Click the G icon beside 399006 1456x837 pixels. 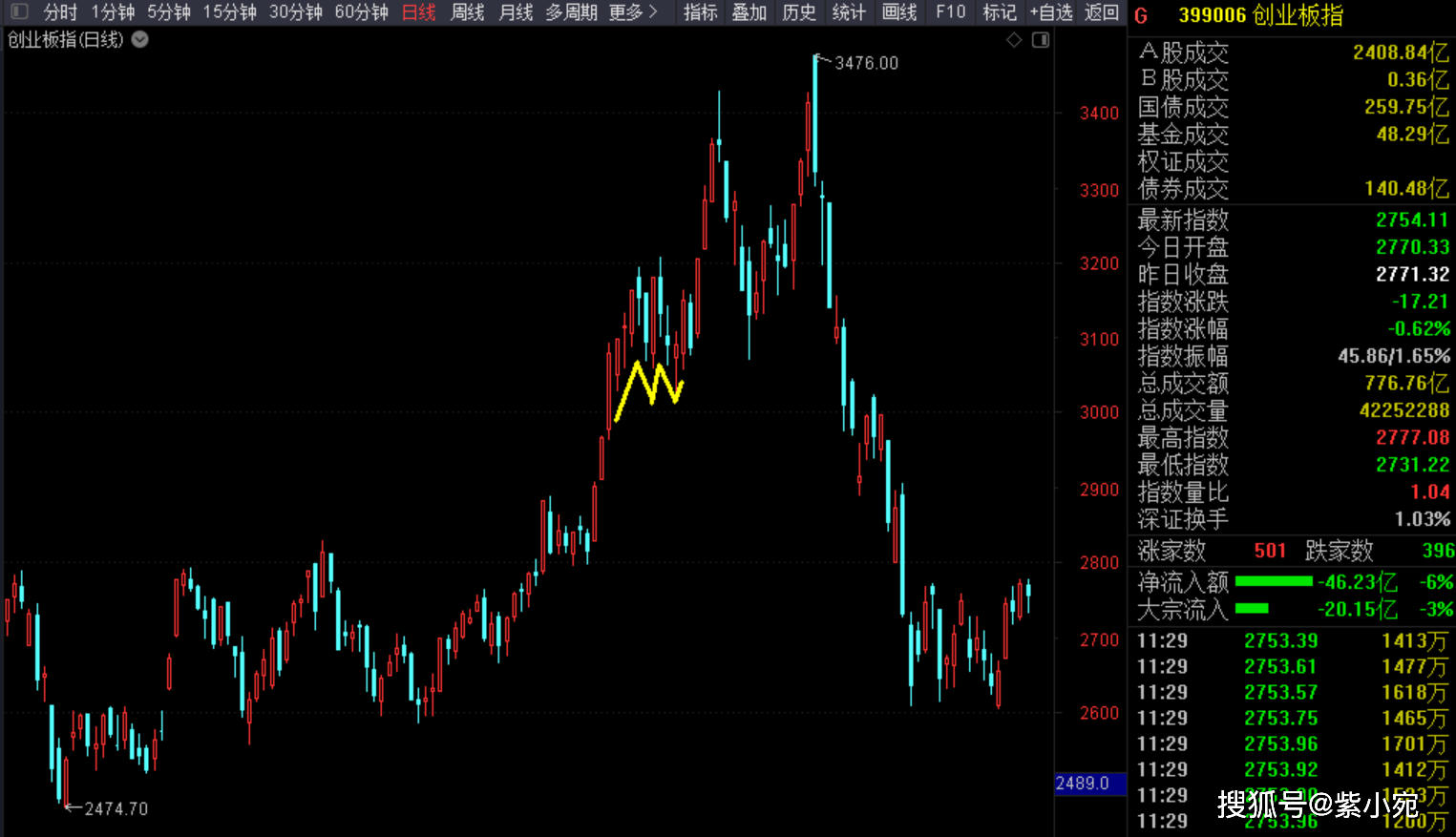pos(1141,15)
